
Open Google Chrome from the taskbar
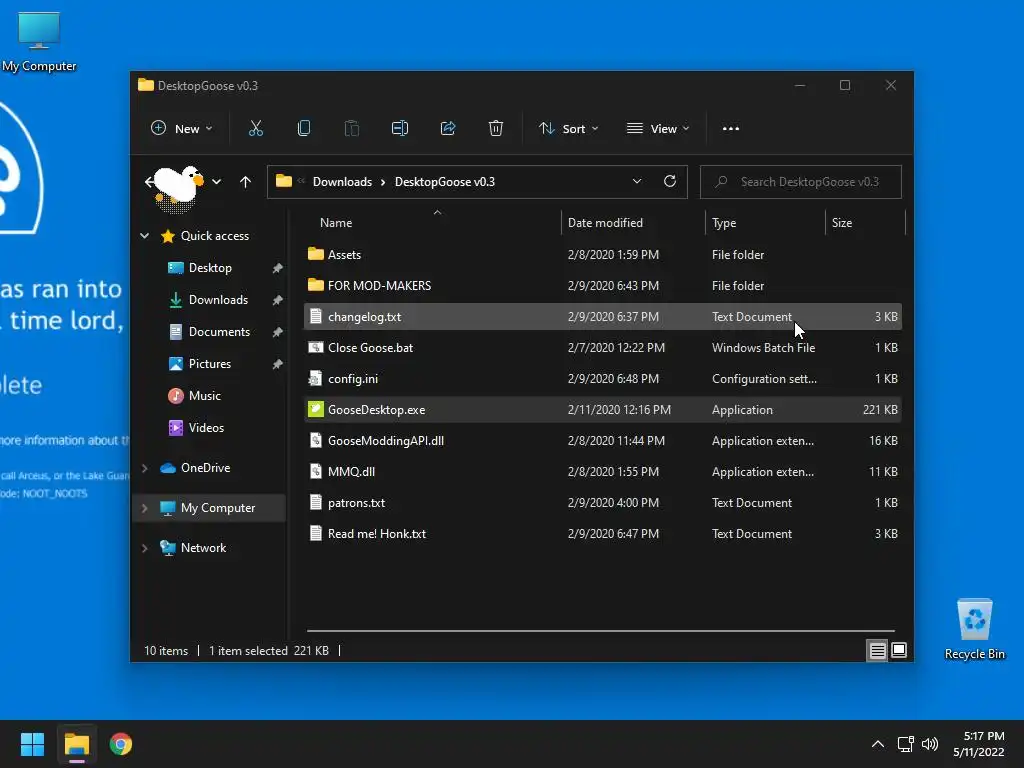click(x=121, y=744)
